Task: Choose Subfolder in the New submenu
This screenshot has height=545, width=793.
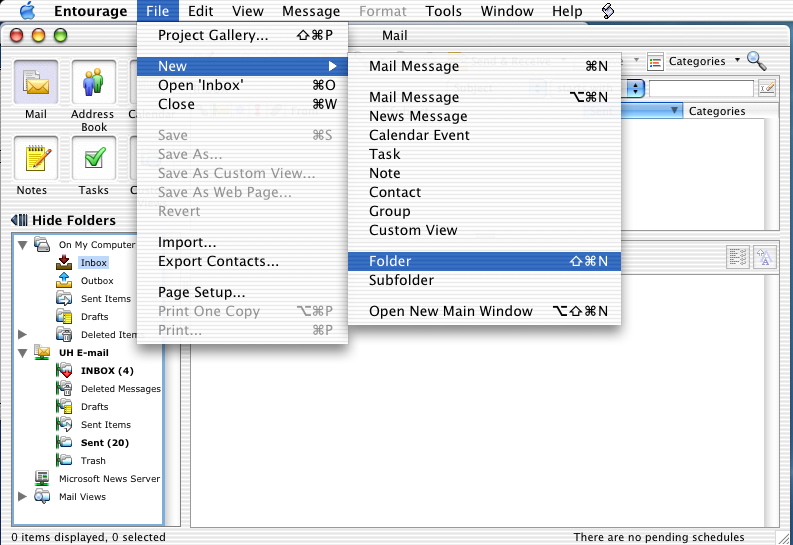Action: (x=484, y=280)
